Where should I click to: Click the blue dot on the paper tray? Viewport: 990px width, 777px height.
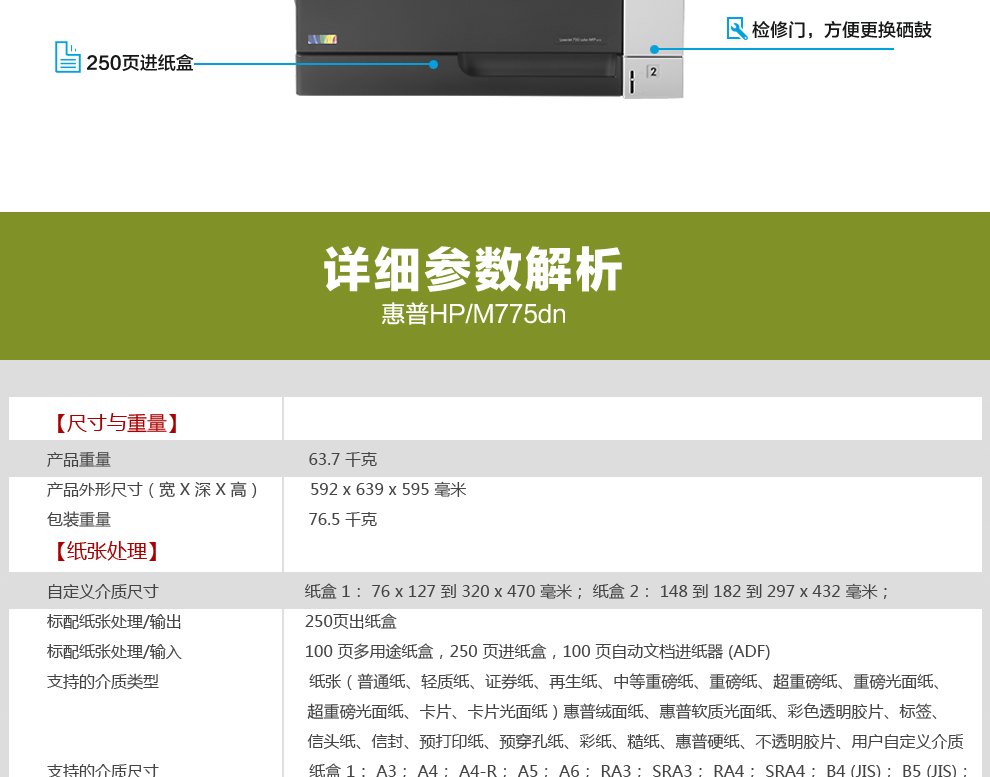coord(433,64)
